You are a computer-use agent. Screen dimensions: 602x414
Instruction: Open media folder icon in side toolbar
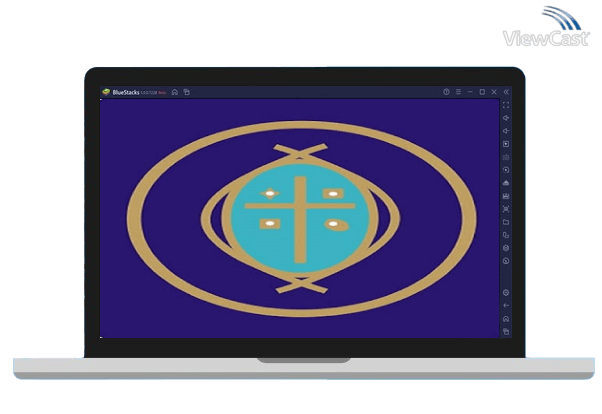[x=506, y=222]
